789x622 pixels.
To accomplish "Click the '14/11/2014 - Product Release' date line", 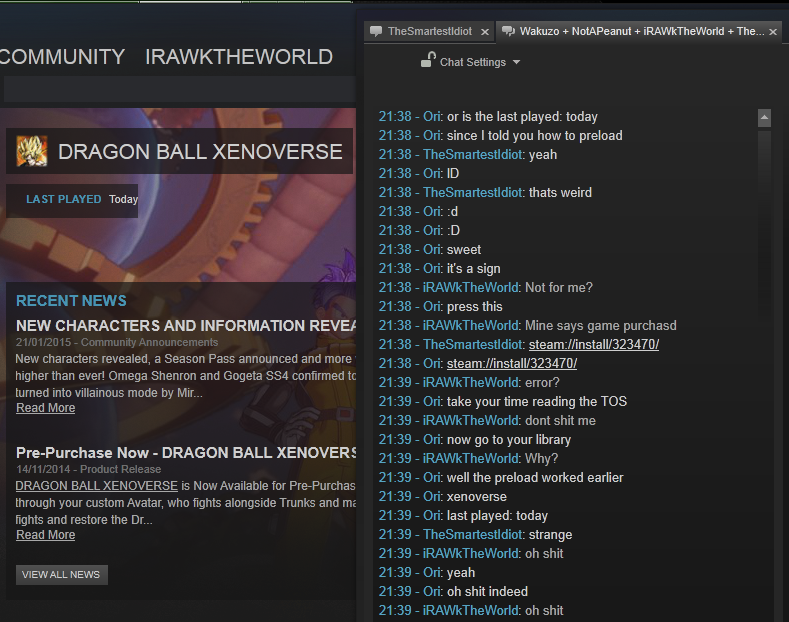I will pos(89,469).
